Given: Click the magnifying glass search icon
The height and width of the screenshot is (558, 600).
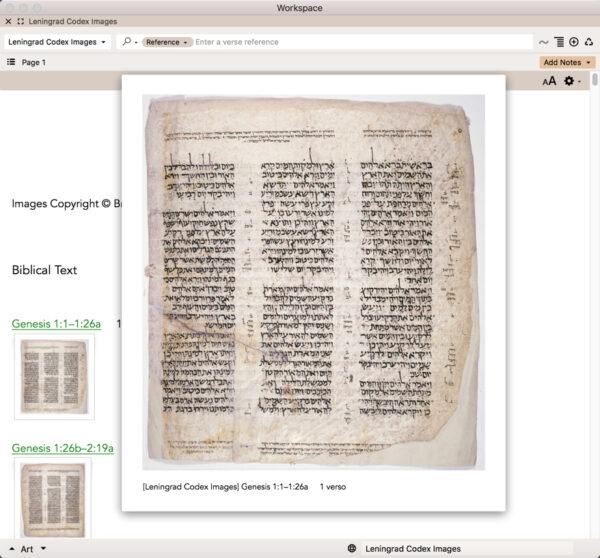Looking at the screenshot, I should [x=127, y=41].
